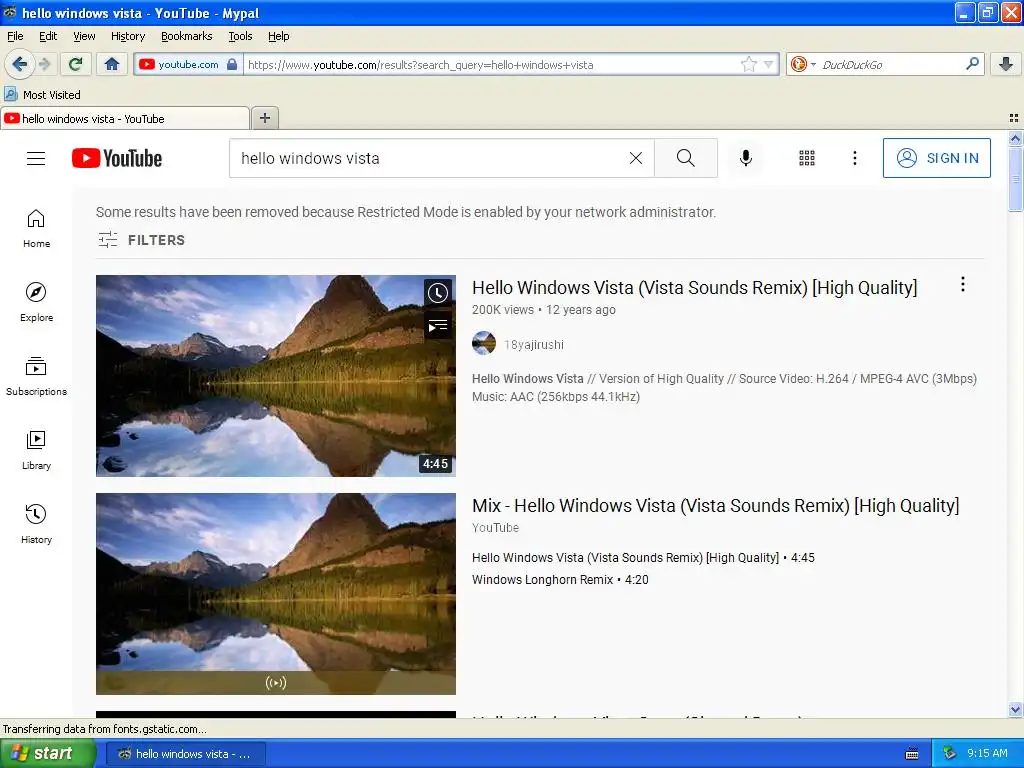Expand the FILTERS options

coord(142,240)
